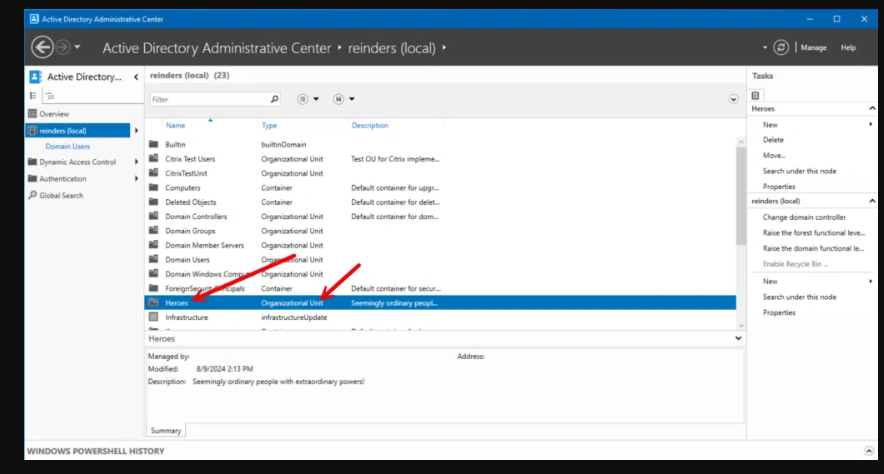
Task: Collapse the Heroes tasks section
Action: click(870, 108)
